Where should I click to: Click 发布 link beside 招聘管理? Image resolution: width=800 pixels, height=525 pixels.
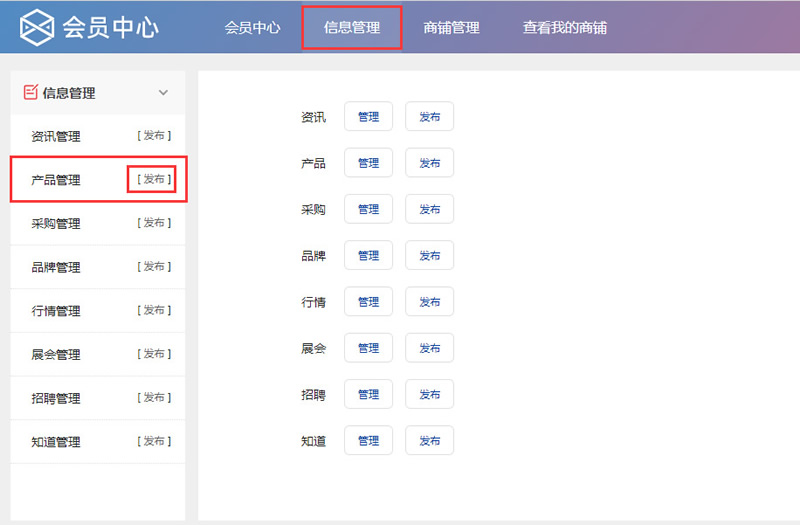point(153,398)
